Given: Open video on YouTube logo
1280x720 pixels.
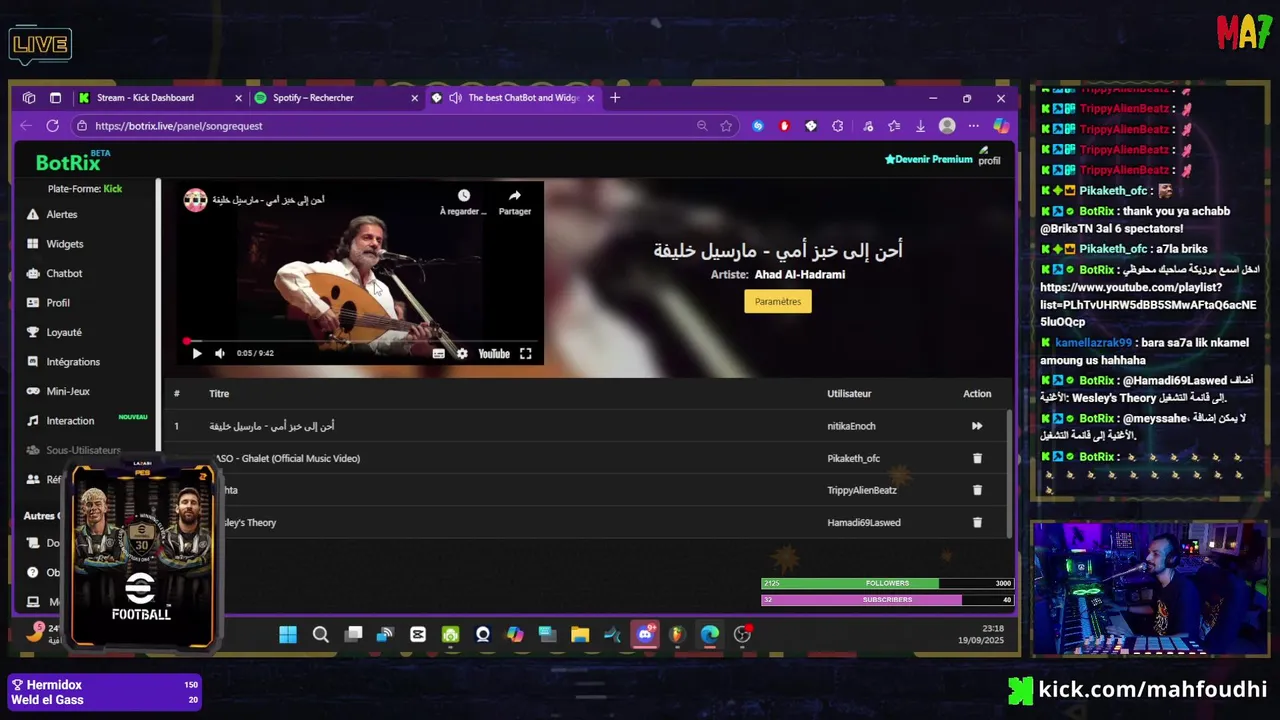Looking at the screenshot, I should (494, 353).
